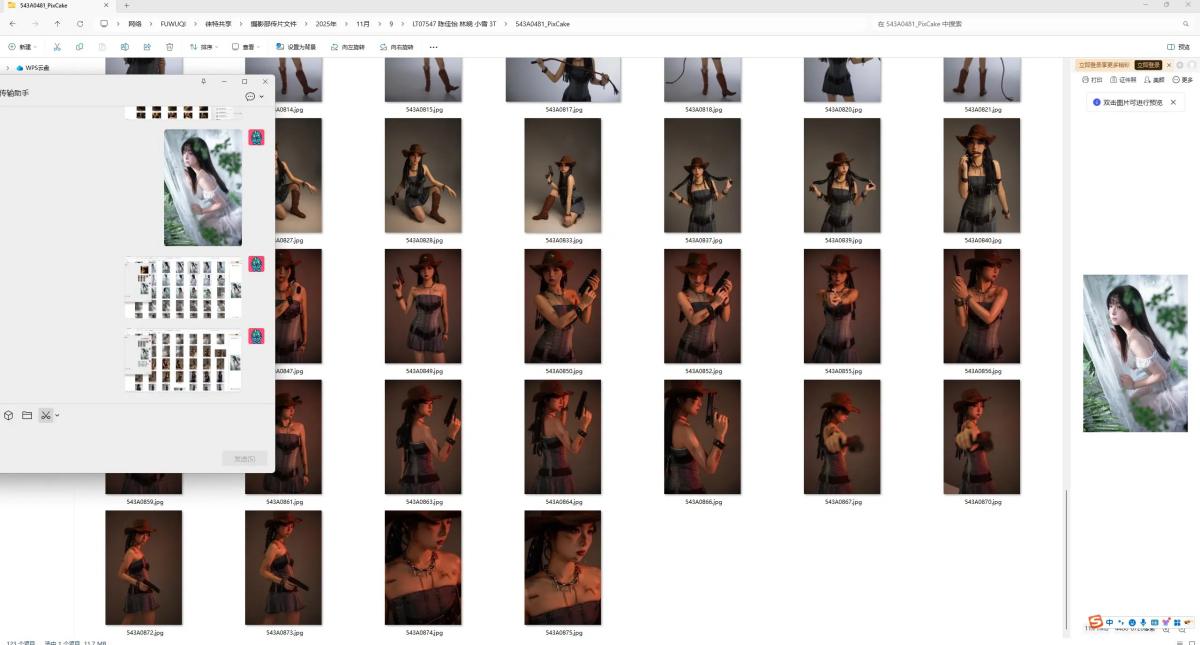Open the 排序 sort dropdown
The width and height of the screenshot is (1200, 645).
207,47
